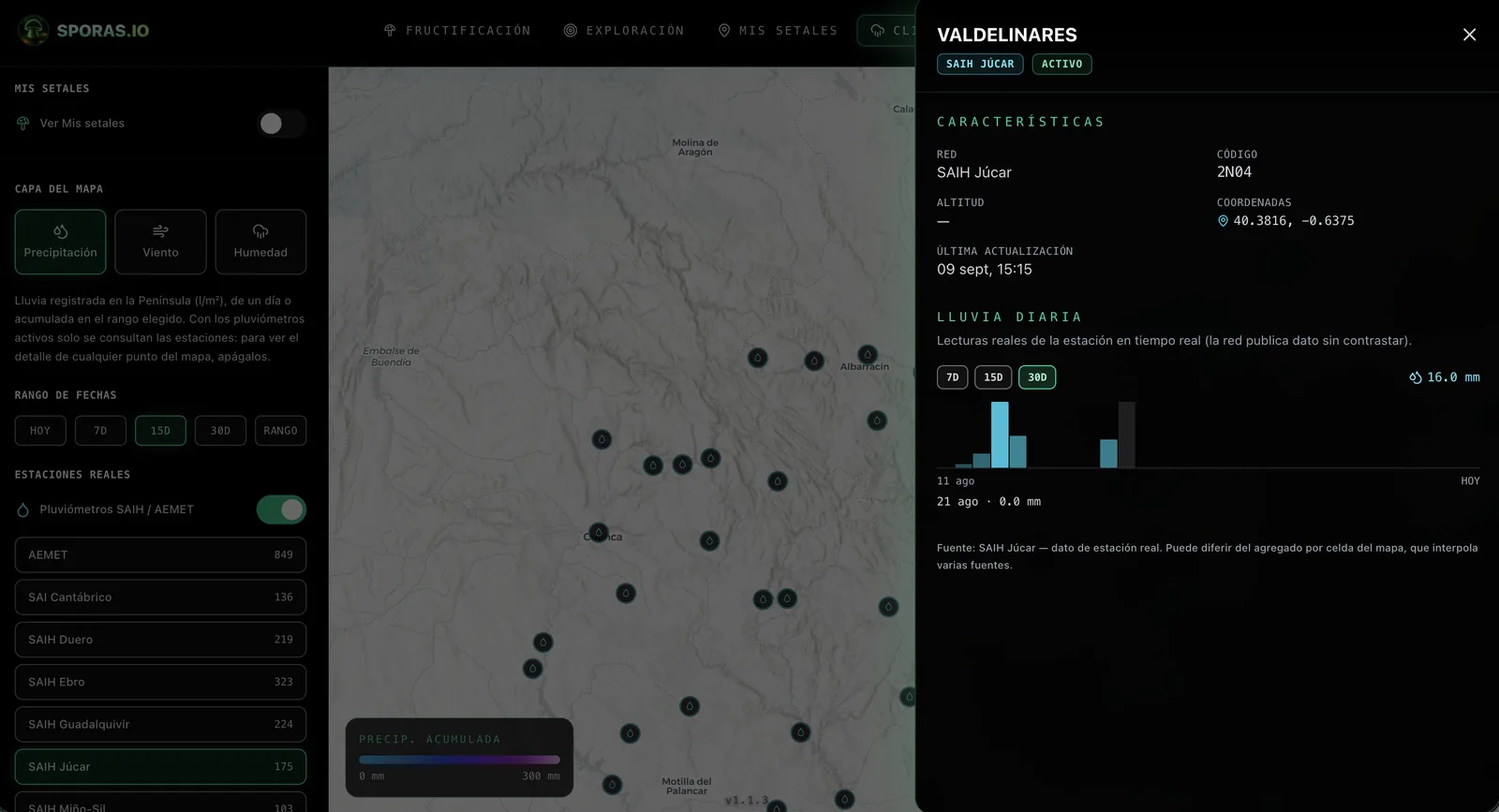Show 7D daily rain chart
The height and width of the screenshot is (812, 1499).
953,377
